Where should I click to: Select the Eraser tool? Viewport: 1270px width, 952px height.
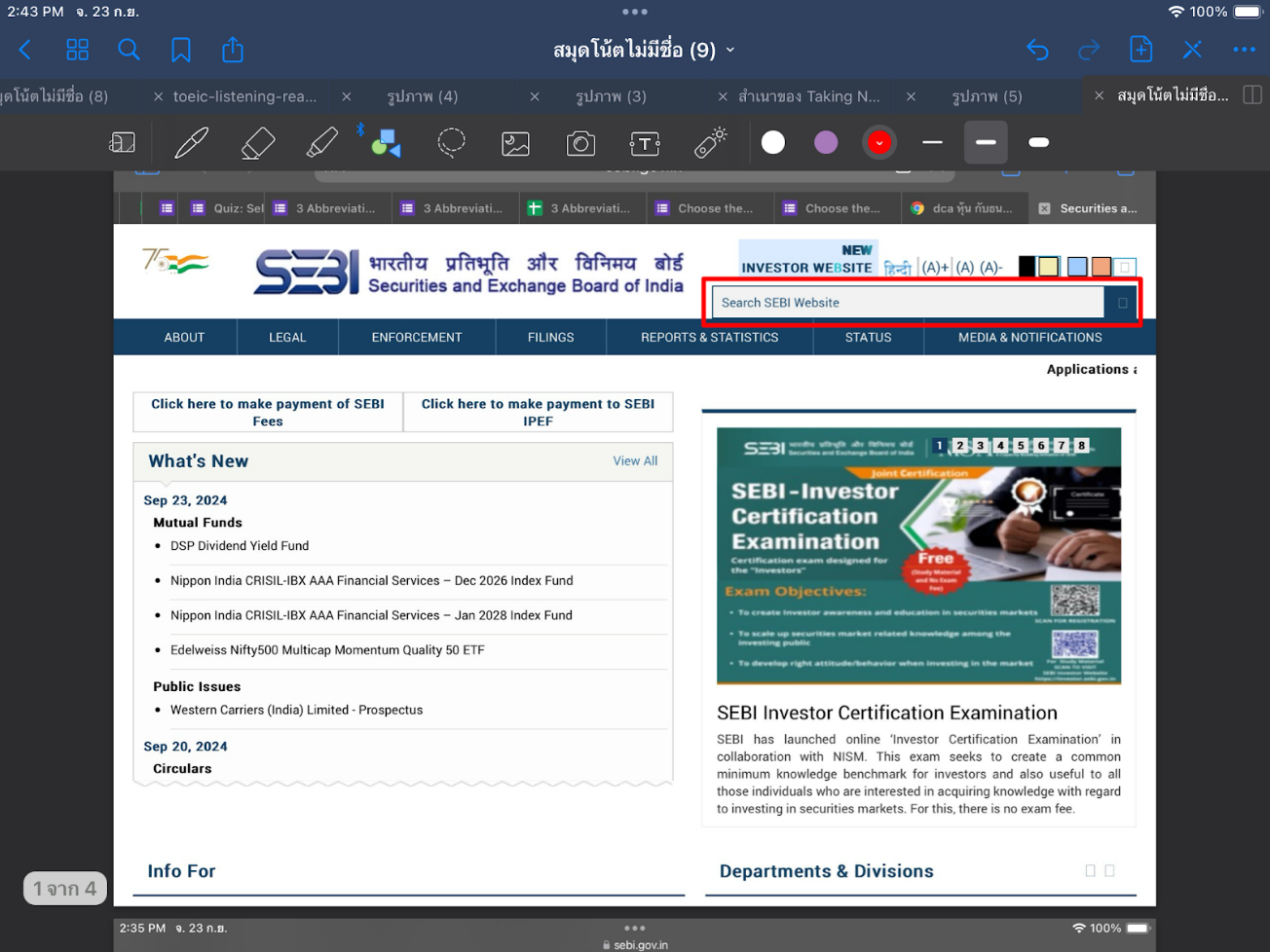(257, 143)
